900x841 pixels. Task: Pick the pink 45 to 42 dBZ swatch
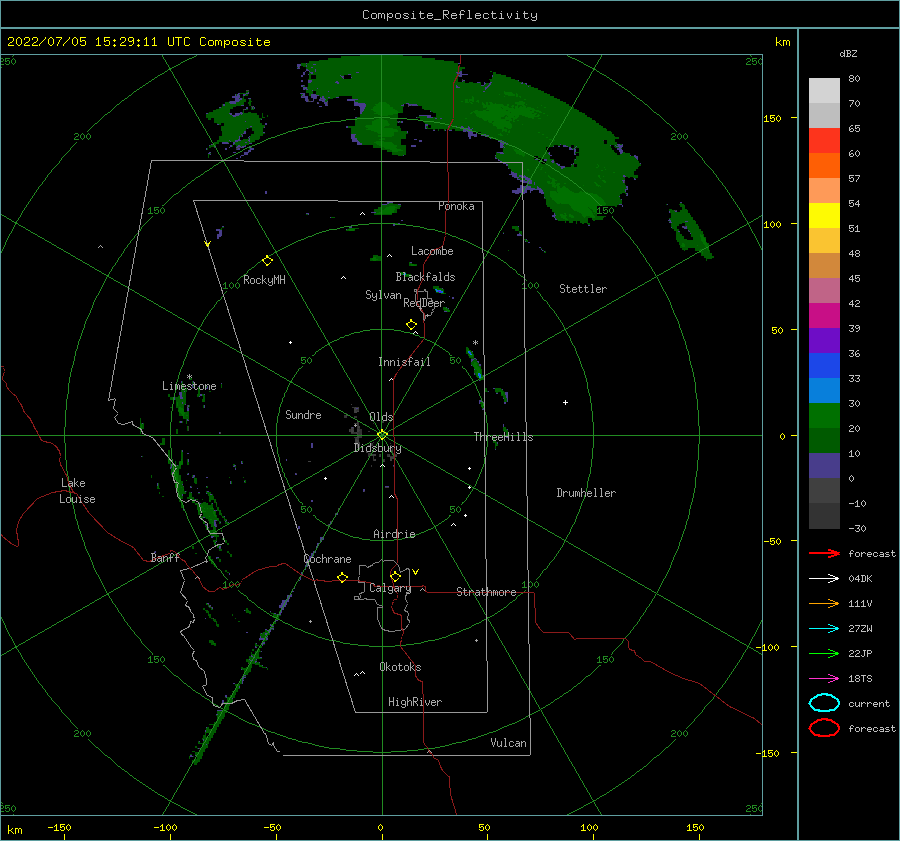point(824,290)
